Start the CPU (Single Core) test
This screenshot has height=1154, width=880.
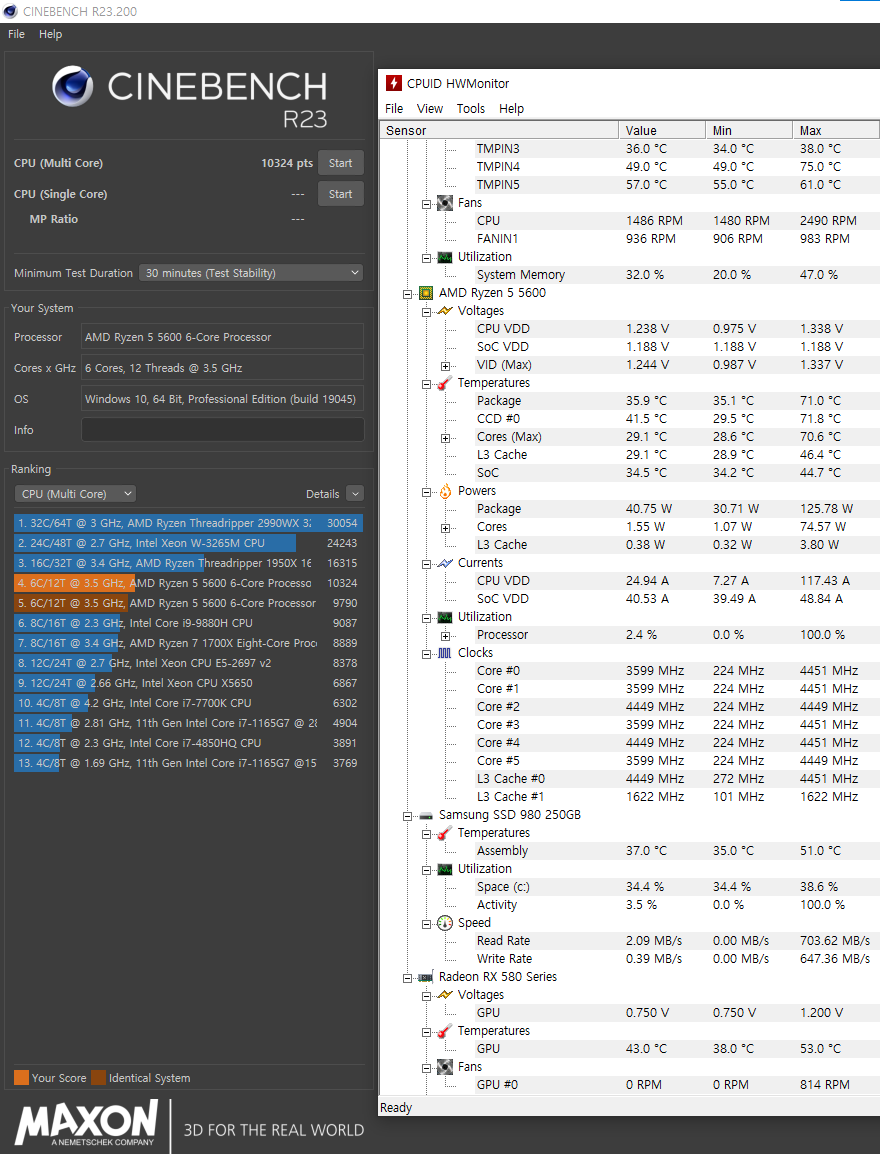pyautogui.click(x=341, y=194)
